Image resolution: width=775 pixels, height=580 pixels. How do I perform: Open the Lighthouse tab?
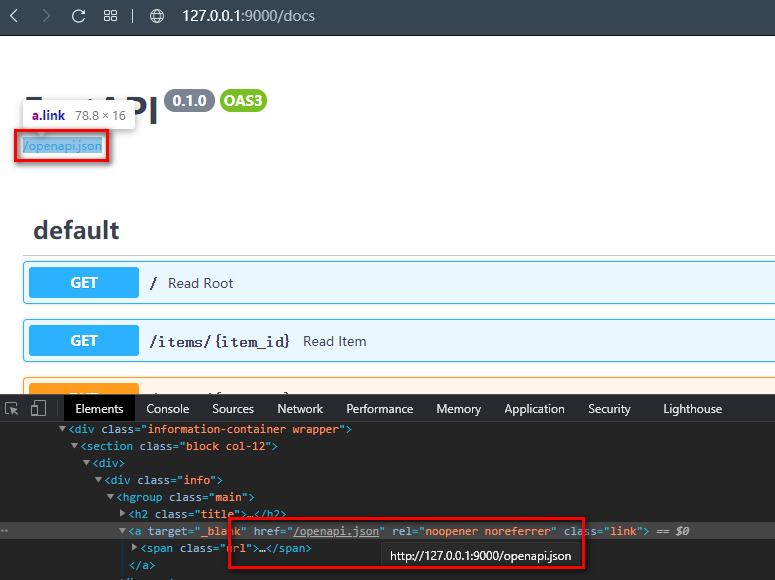(x=692, y=409)
